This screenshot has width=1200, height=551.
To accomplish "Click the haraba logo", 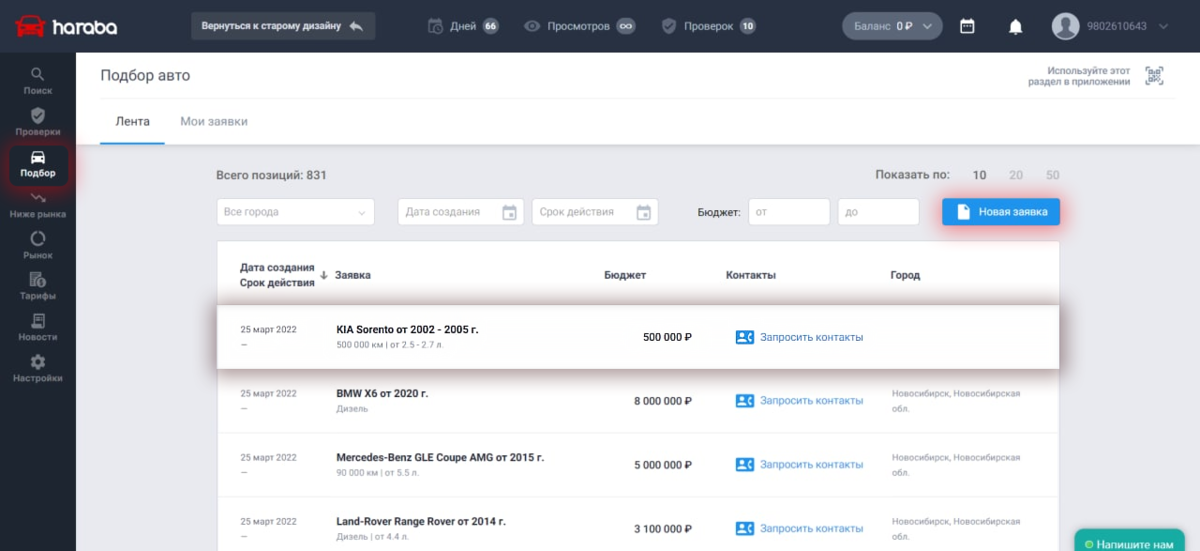I will point(68,26).
